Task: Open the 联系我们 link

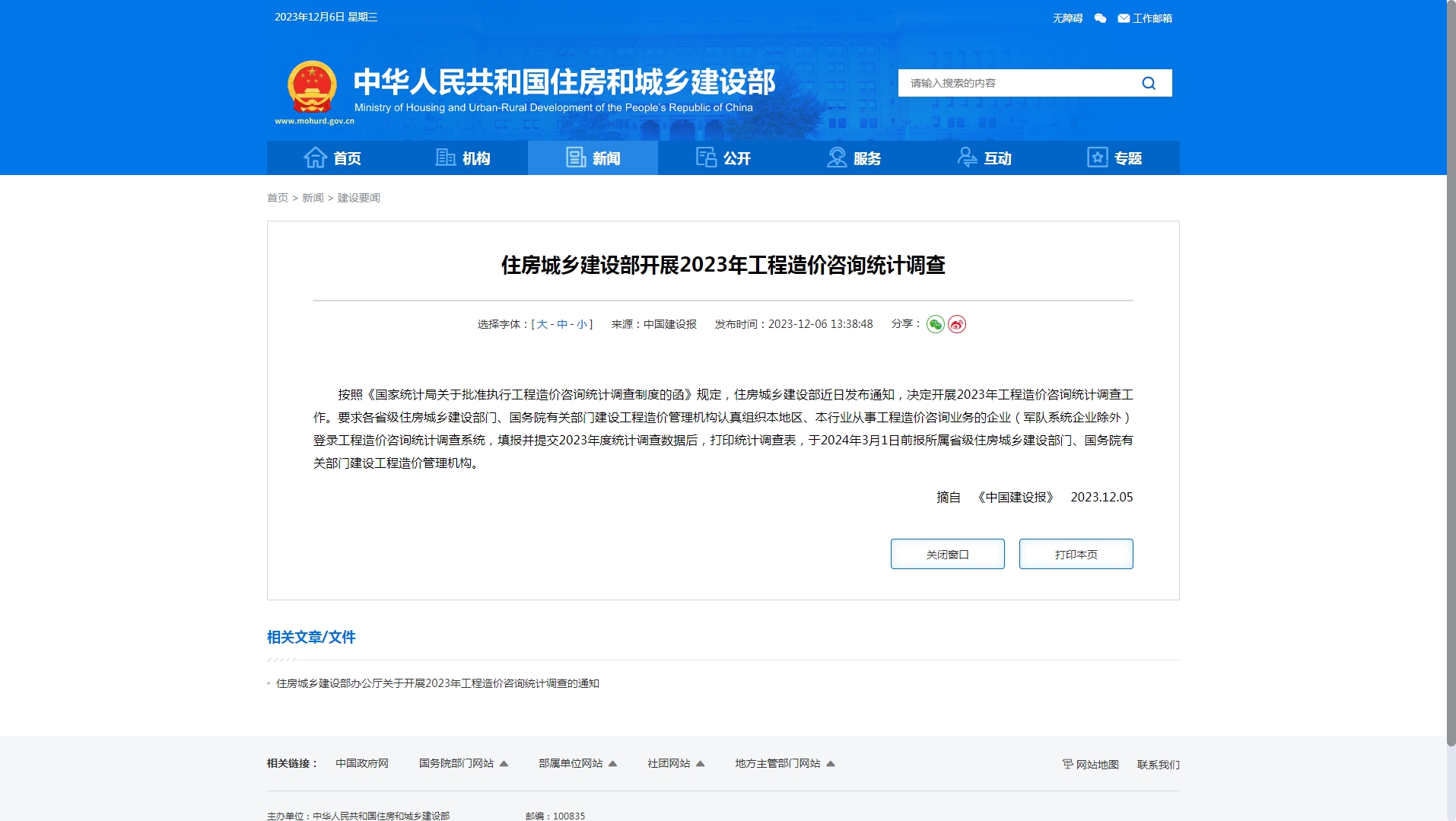Action: point(1158,765)
